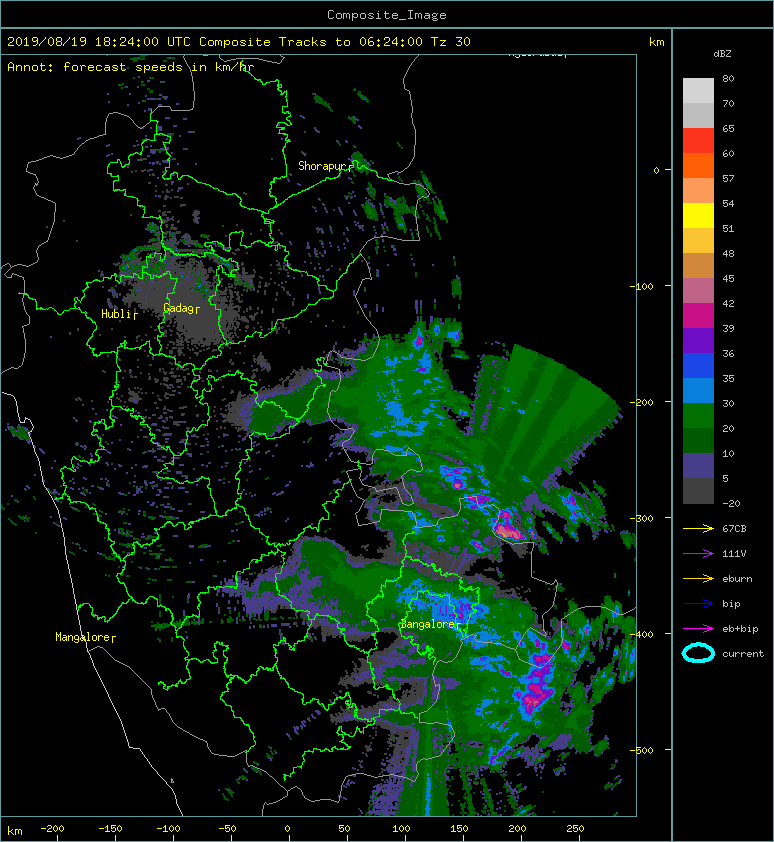Click the '2019/08/19 18:24:00 UTC' timestamp text

tap(99, 42)
